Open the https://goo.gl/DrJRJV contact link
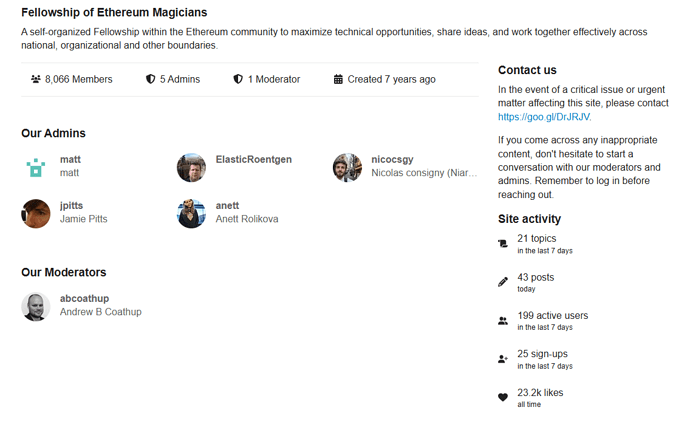The width and height of the screenshot is (690, 426). pos(544,117)
